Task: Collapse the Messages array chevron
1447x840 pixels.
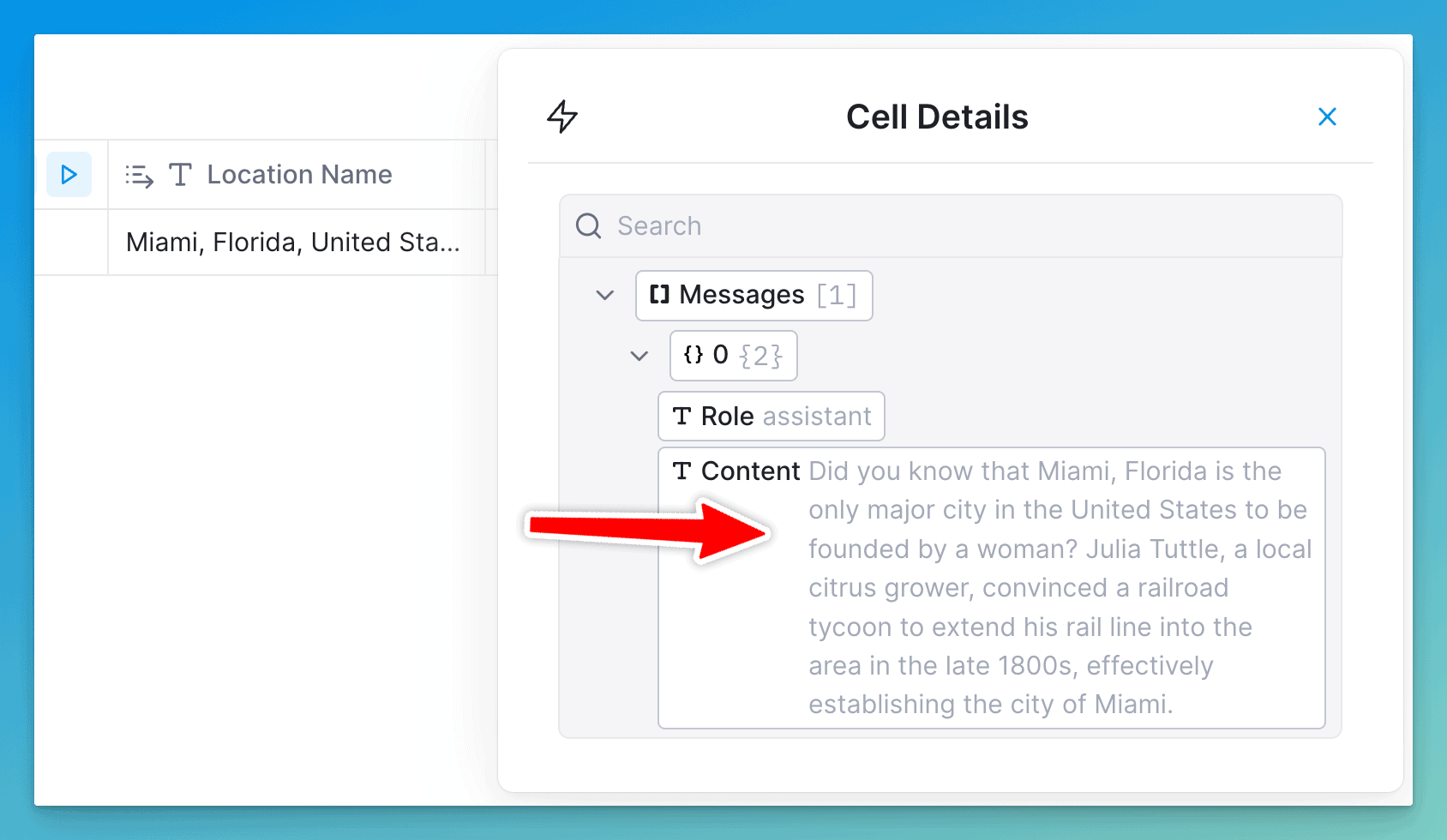Action: pyautogui.click(x=605, y=296)
